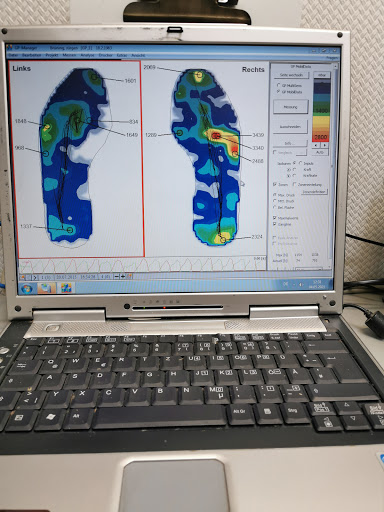Select the Impuls radio option
384x512 pixels.
click(x=300, y=163)
